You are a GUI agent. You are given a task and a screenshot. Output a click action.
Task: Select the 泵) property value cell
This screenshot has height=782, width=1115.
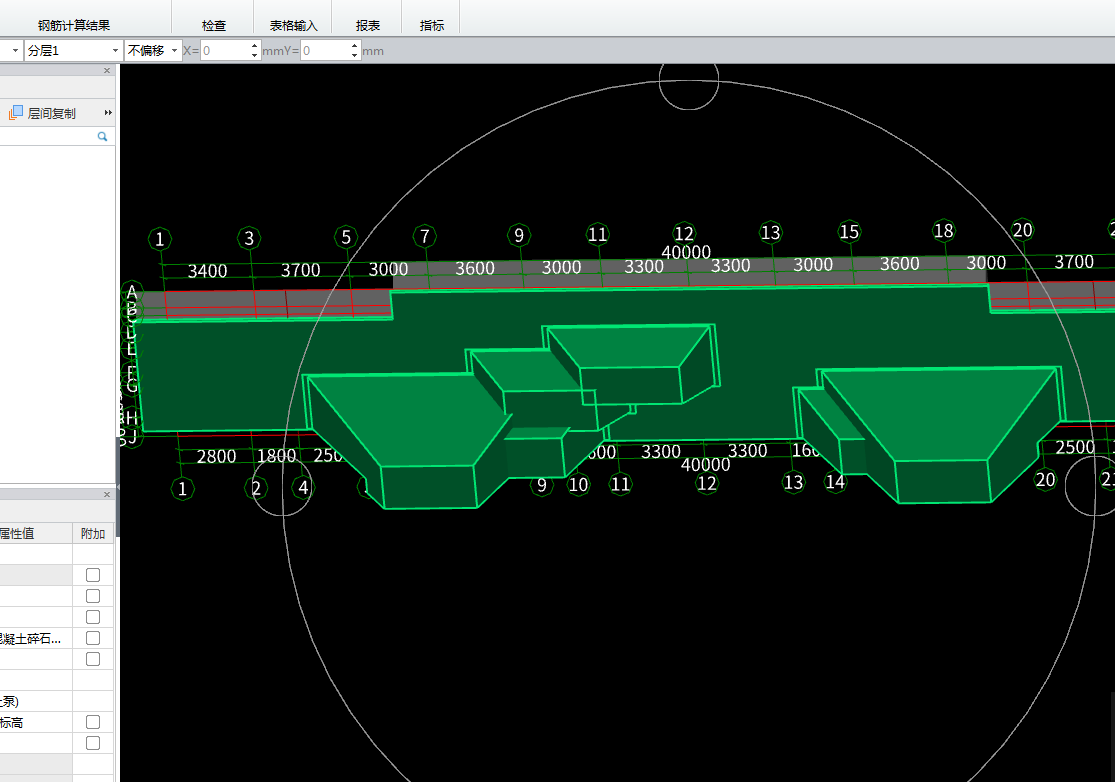click(36, 702)
